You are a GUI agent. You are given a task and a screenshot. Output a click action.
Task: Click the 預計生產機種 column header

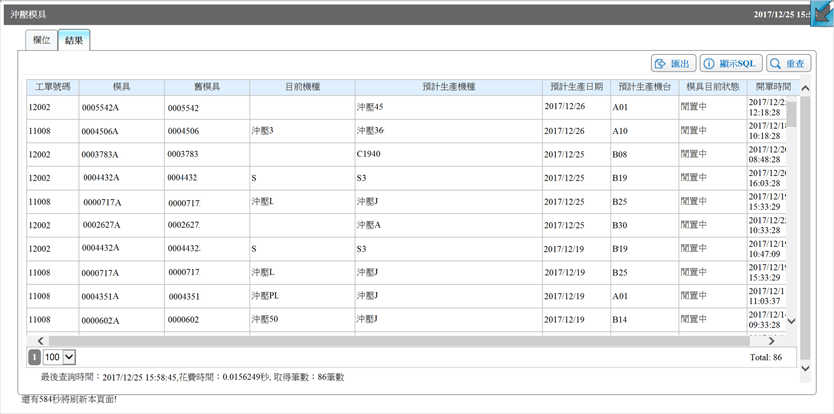point(449,87)
